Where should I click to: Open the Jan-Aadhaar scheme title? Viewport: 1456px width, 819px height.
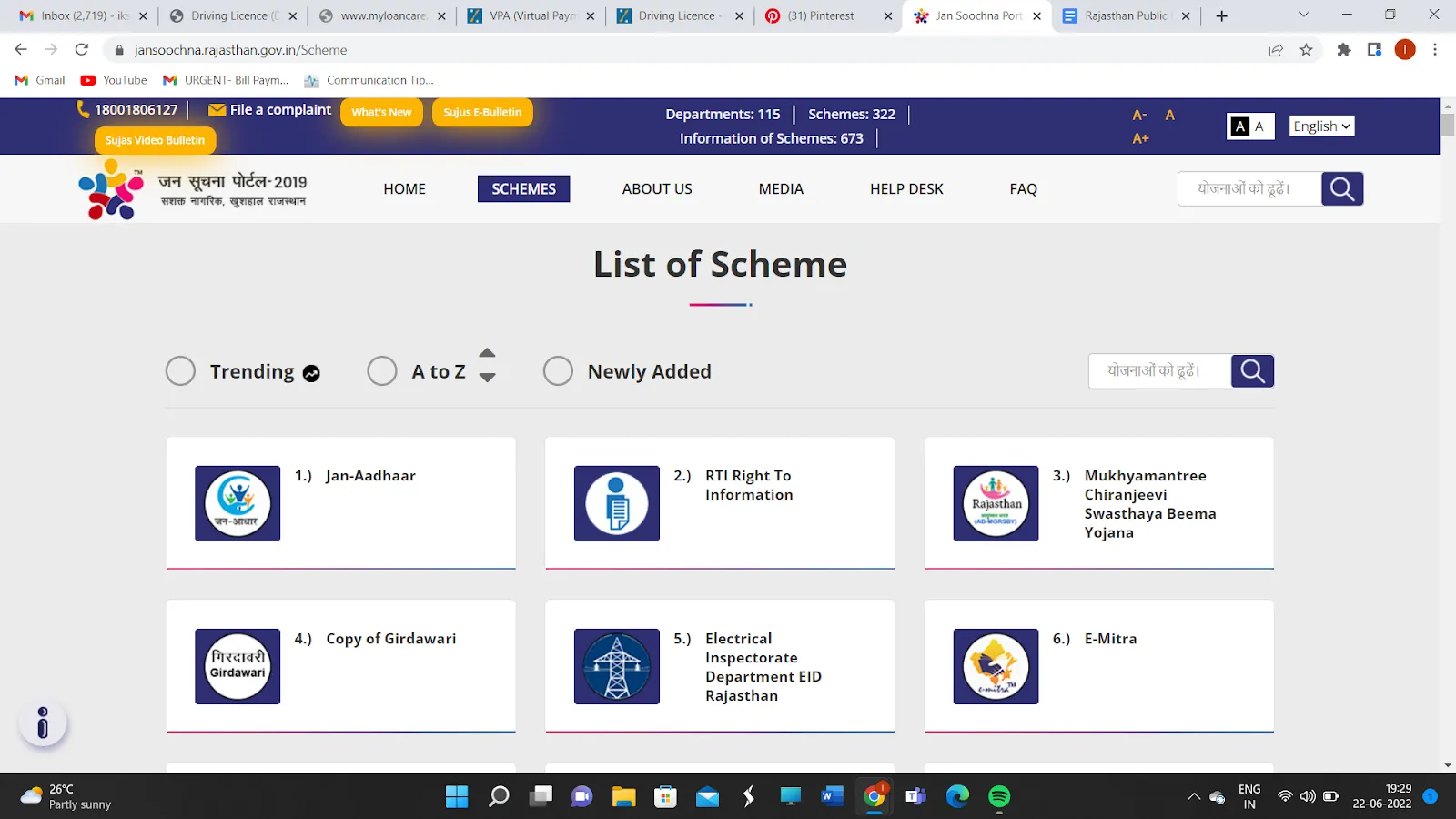pos(370,476)
